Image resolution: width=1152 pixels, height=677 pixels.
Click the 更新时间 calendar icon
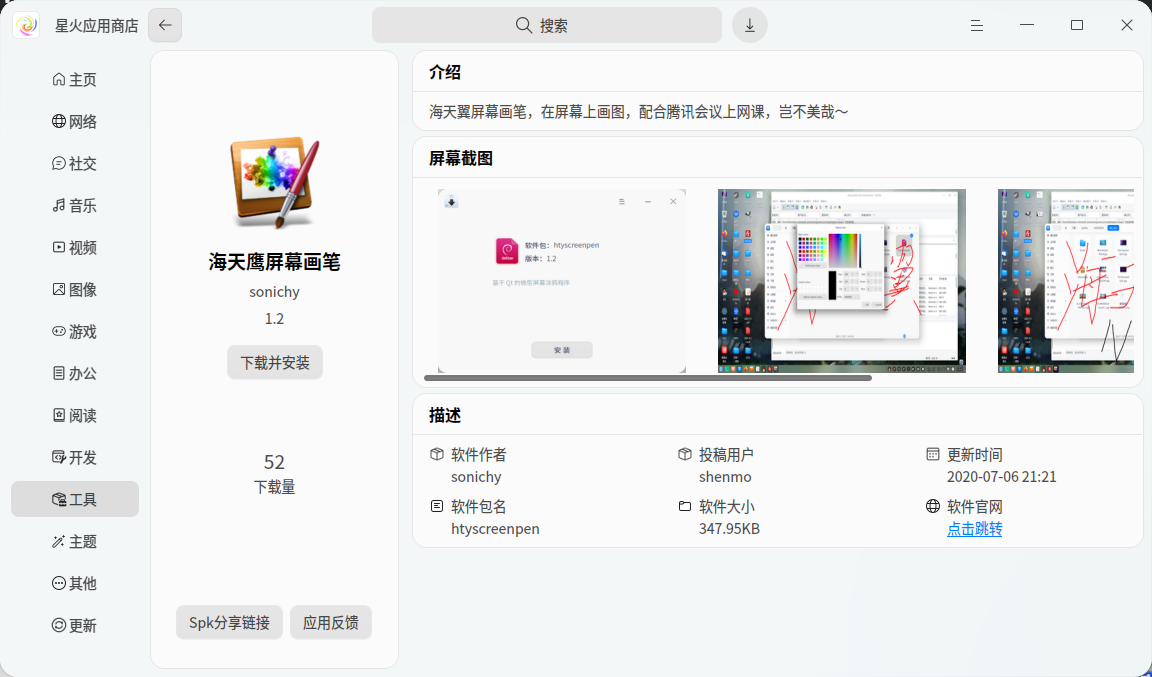click(932, 454)
